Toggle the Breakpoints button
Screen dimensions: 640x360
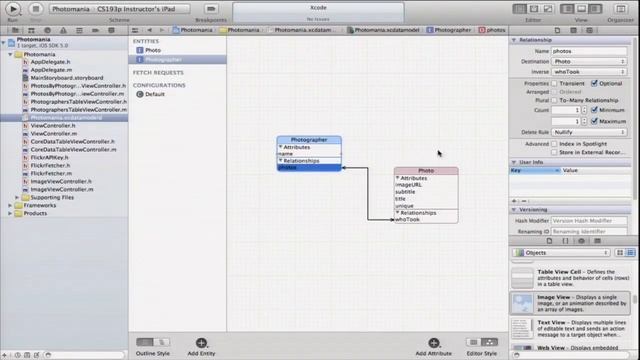[211, 9]
